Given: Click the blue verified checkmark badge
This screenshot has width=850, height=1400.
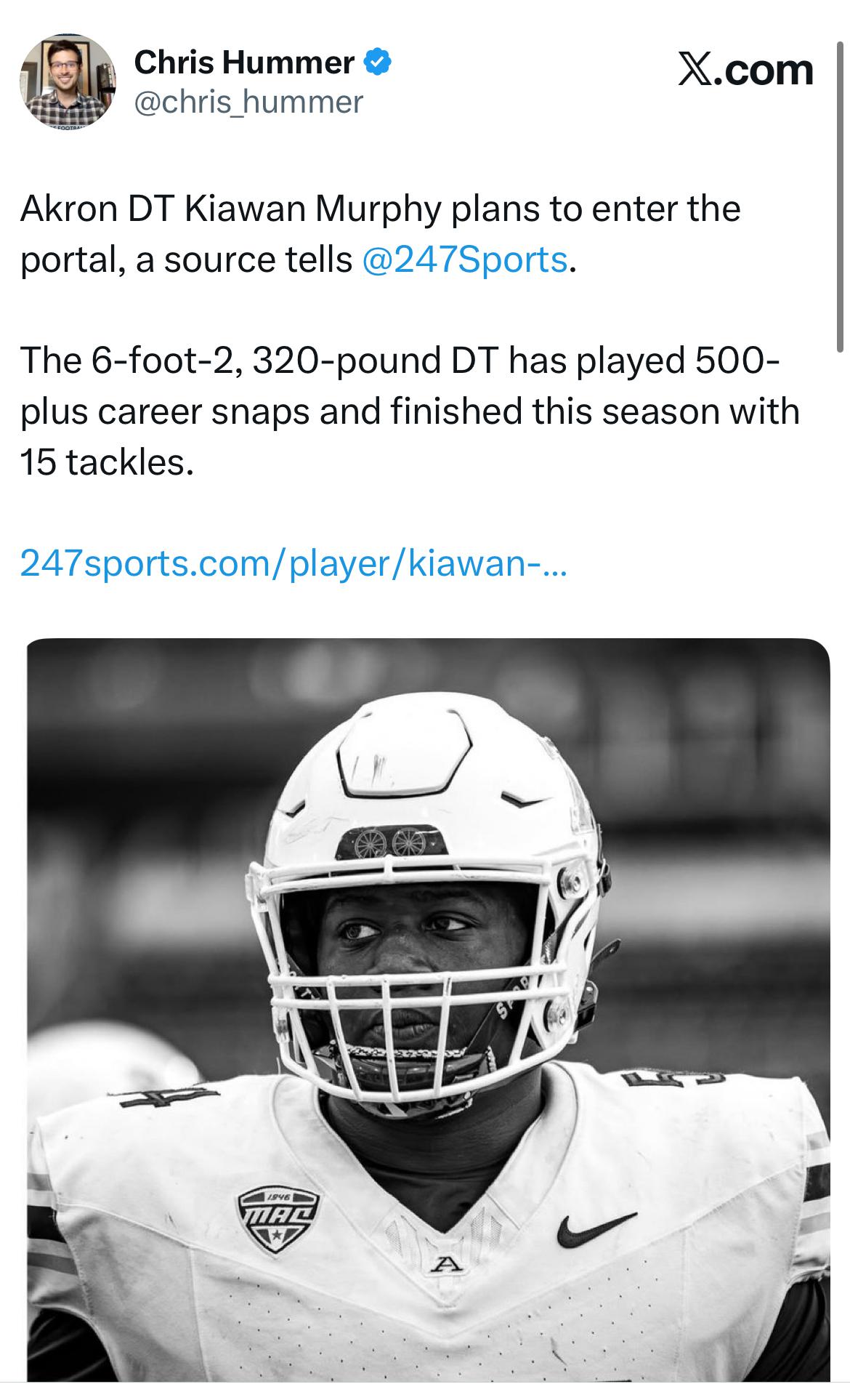Looking at the screenshot, I should (x=377, y=63).
